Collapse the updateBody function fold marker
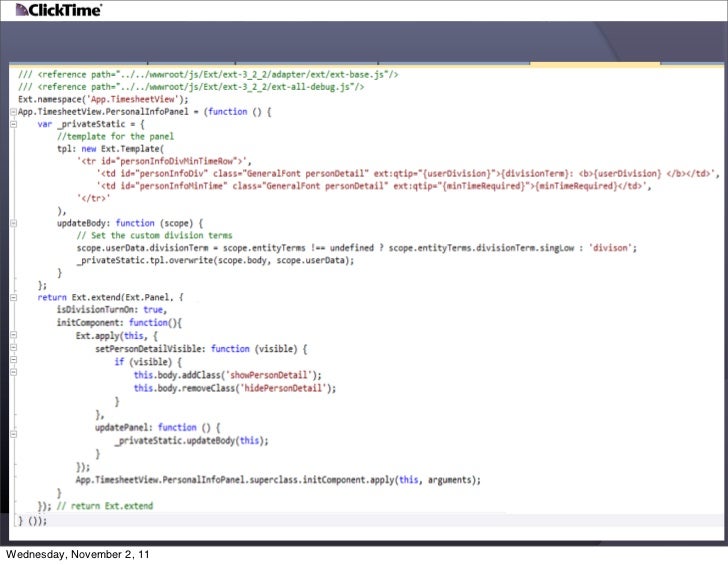 pos(13,223)
